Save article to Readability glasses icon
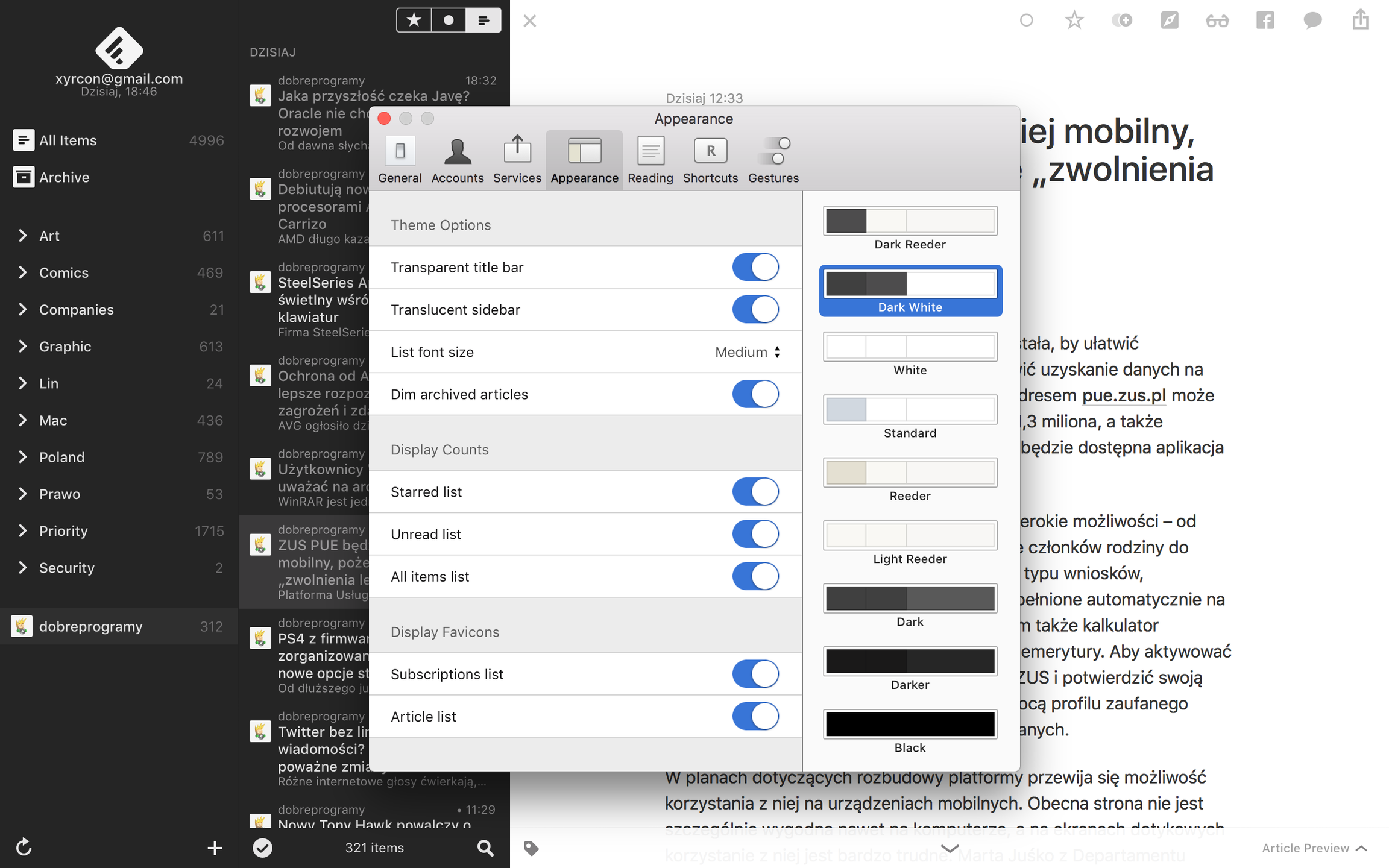This screenshot has width=1389, height=868. click(x=1217, y=21)
